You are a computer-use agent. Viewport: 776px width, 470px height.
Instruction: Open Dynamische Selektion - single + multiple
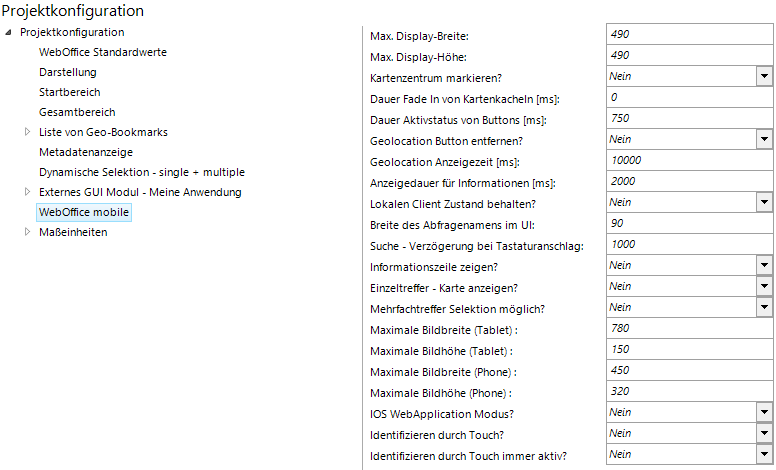click(141, 172)
